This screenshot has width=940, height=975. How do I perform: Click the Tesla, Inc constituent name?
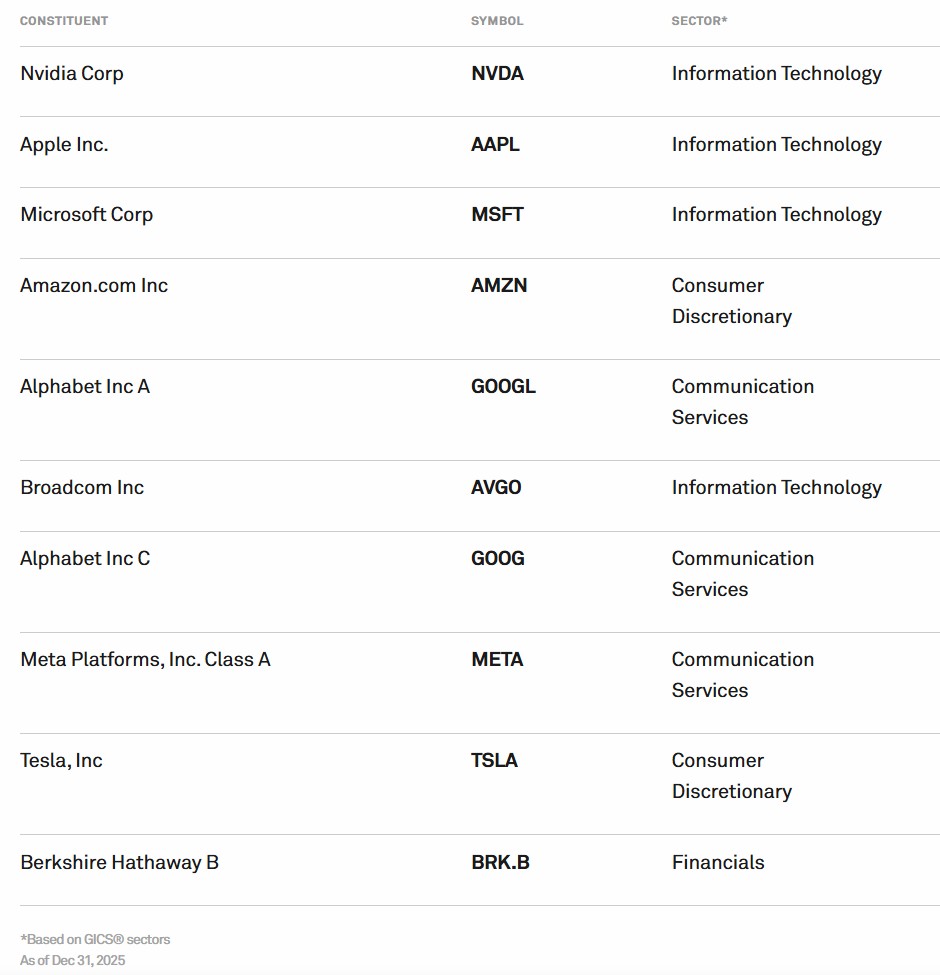tap(61, 761)
